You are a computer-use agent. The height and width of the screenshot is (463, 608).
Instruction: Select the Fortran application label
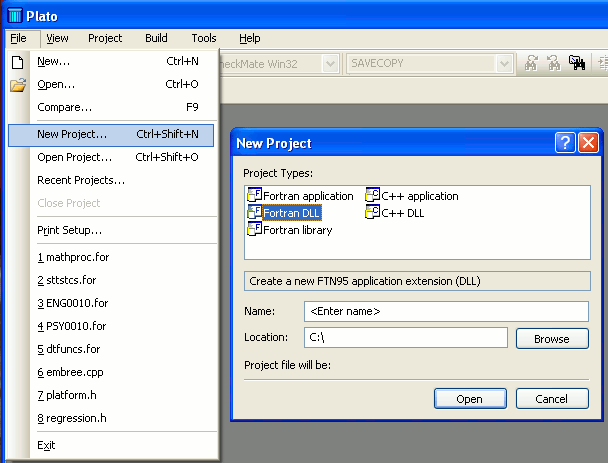pos(308,196)
